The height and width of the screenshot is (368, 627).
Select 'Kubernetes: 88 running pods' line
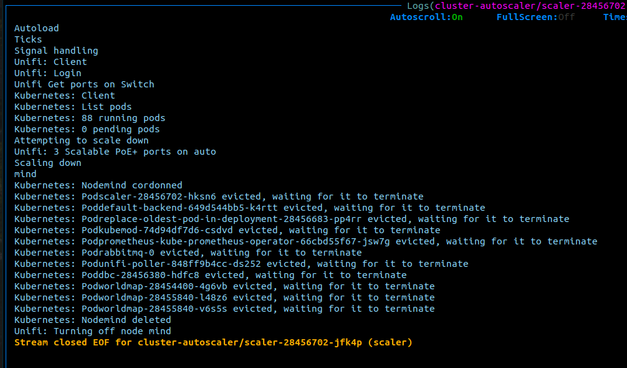tap(90, 118)
